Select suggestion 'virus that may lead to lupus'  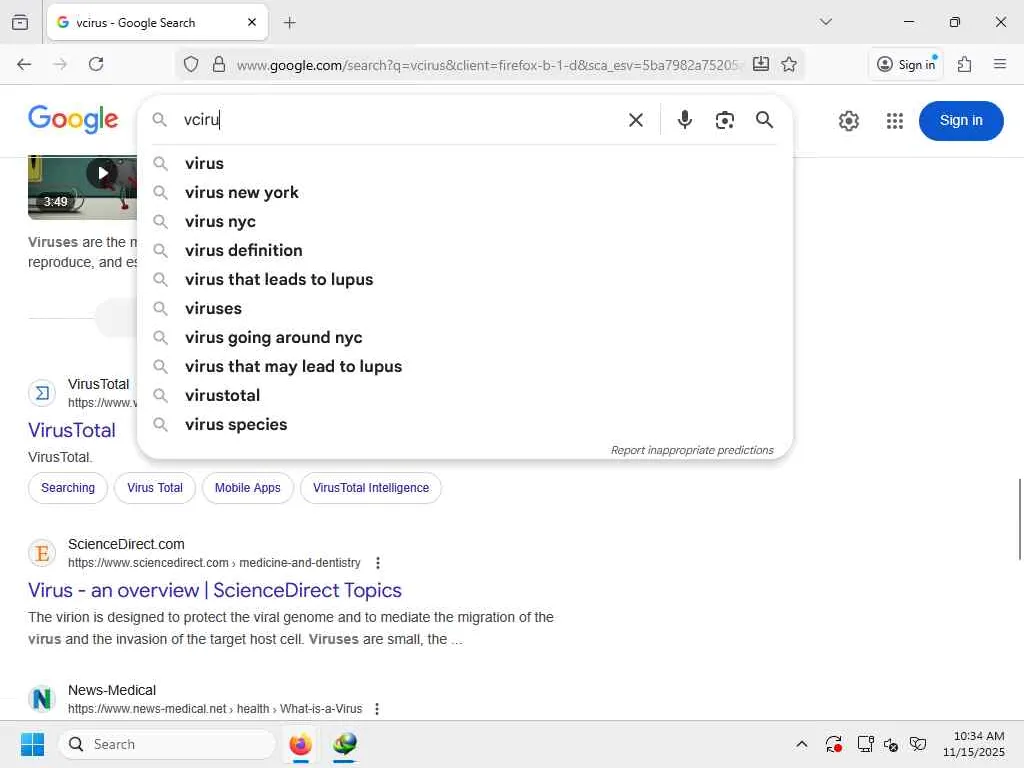465,366
